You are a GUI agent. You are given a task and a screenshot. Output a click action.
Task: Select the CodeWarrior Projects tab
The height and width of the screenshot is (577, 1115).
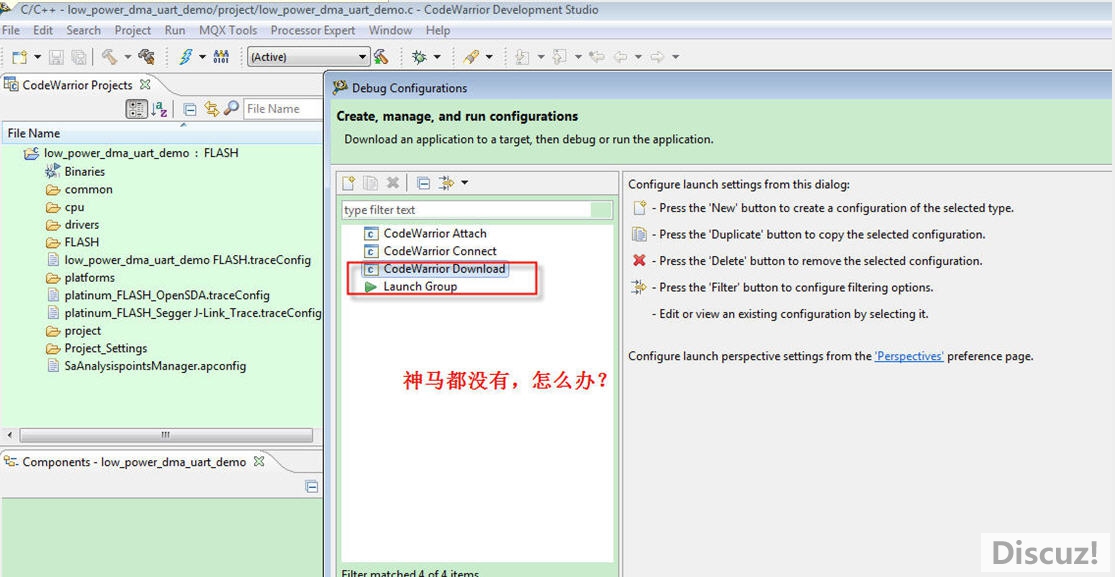(77, 85)
